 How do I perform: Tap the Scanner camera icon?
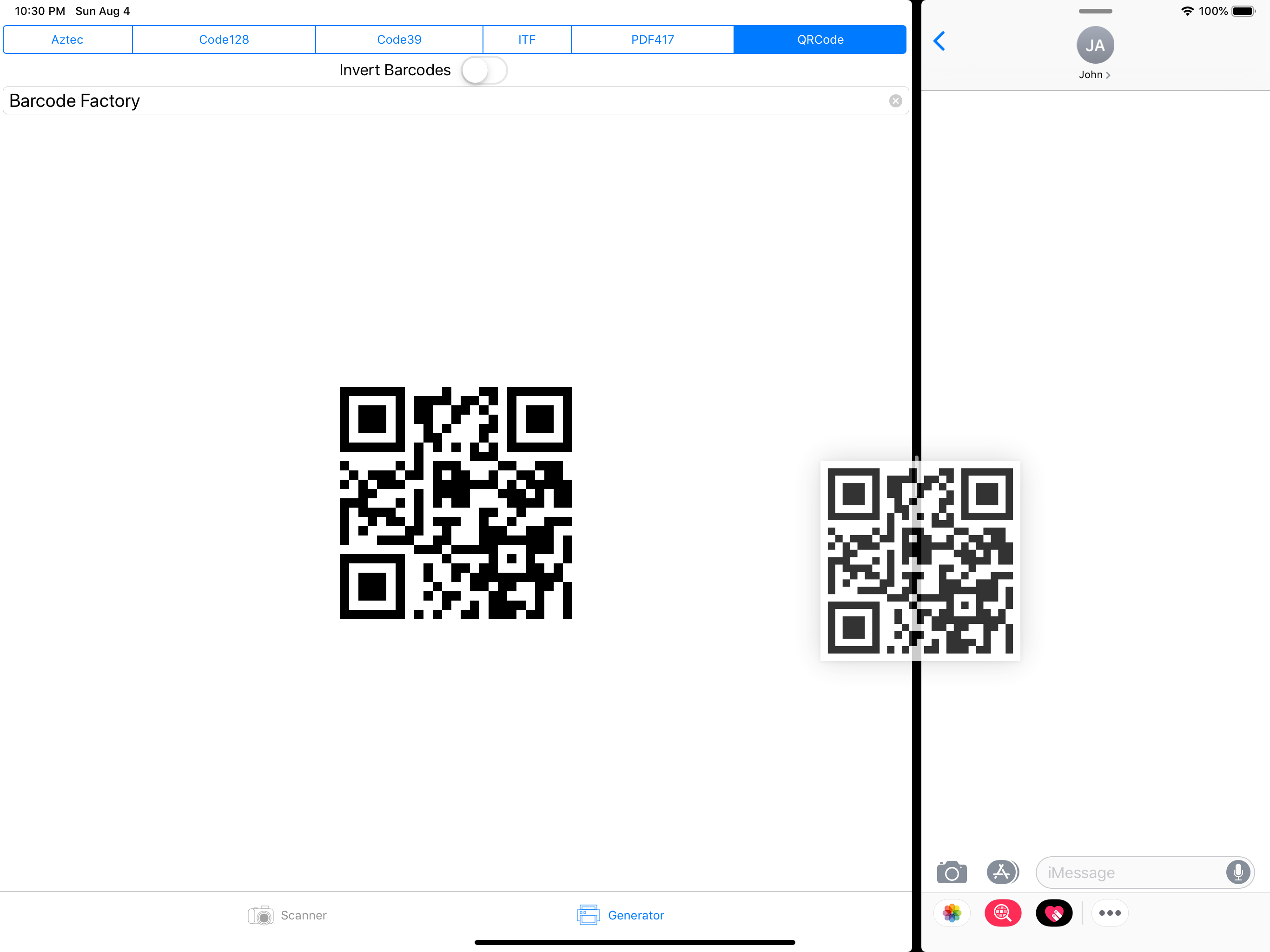click(x=261, y=915)
